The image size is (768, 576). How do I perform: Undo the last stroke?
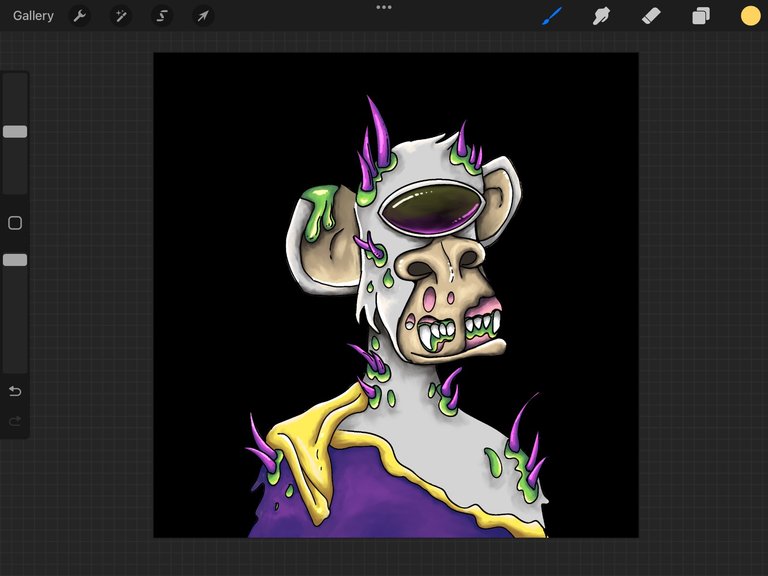click(15, 391)
